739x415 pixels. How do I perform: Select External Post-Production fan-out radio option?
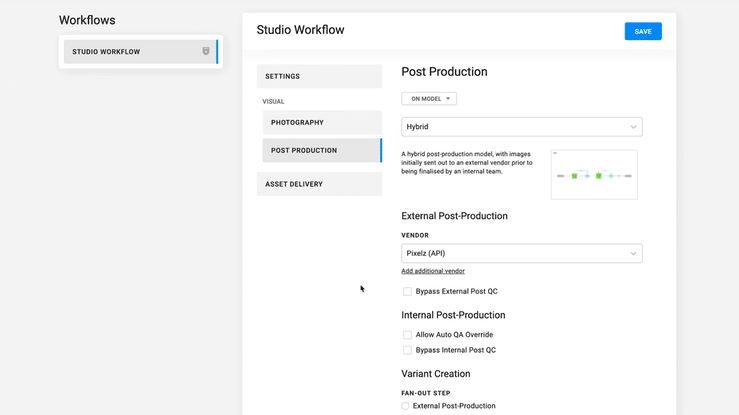point(406,406)
